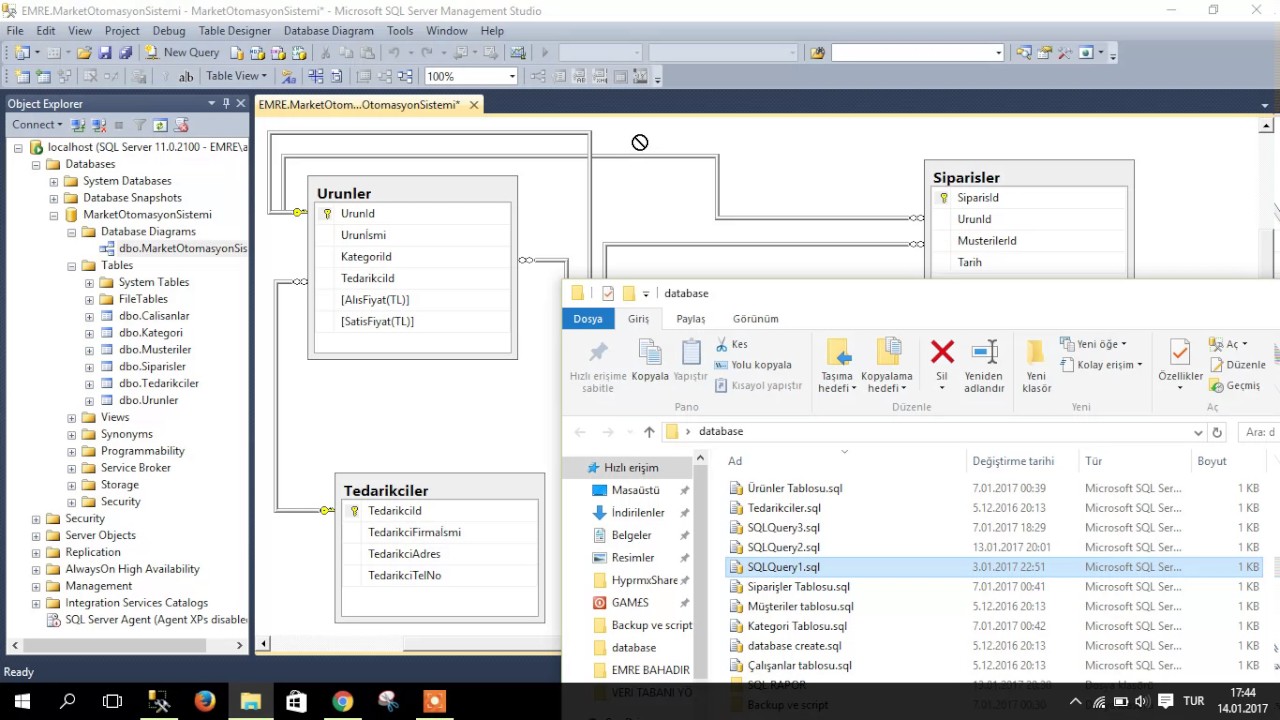
Task: Expand the dbo.Urunler table node
Action: [89, 400]
